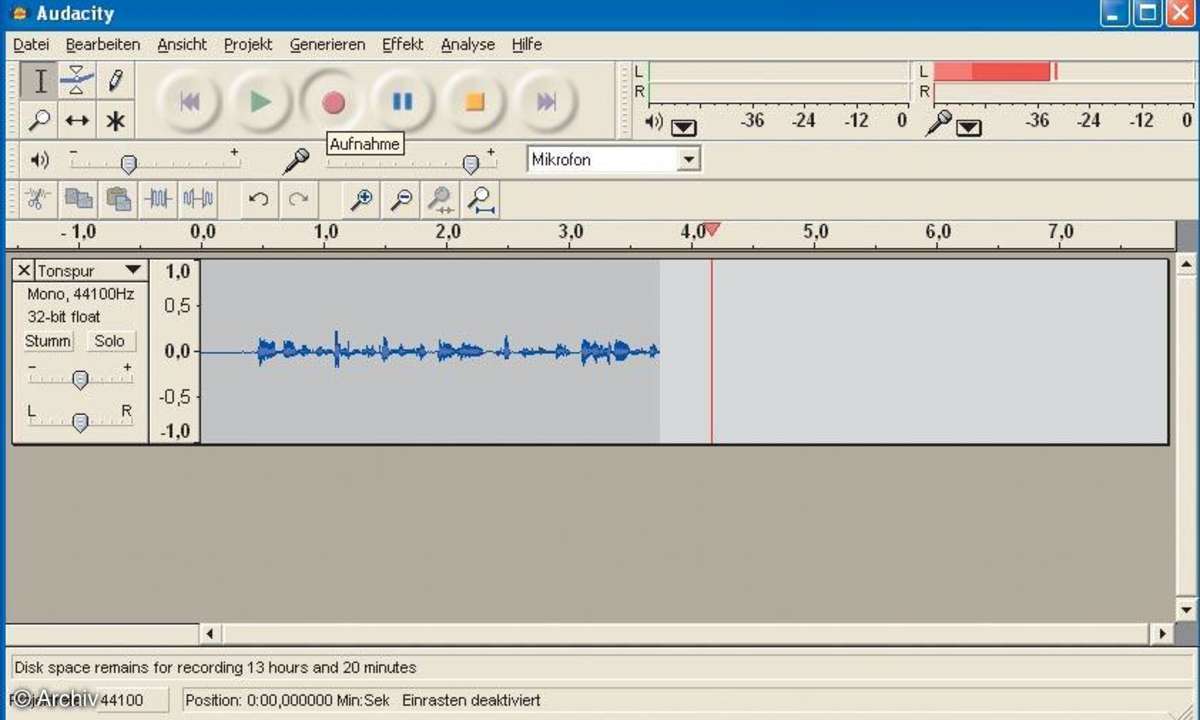This screenshot has width=1200, height=720.
Task: Click the input microphone meter icon
Action: pos(938,122)
